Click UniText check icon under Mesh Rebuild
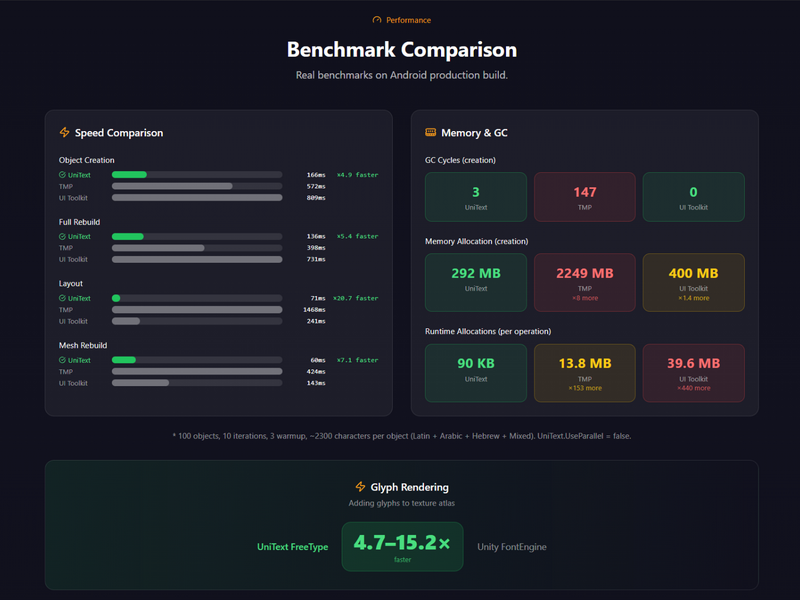Screen dimensions: 800x600 (x=62, y=360)
